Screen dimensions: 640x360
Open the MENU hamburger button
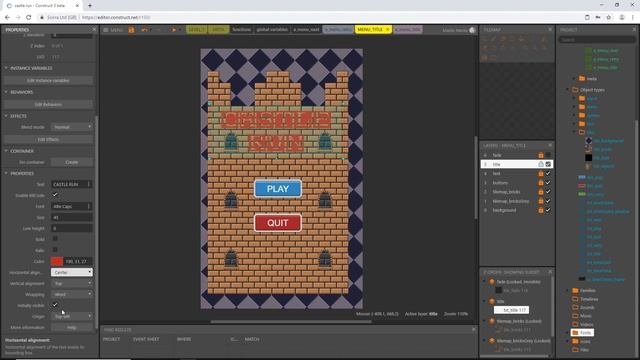(x=113, y=30)
